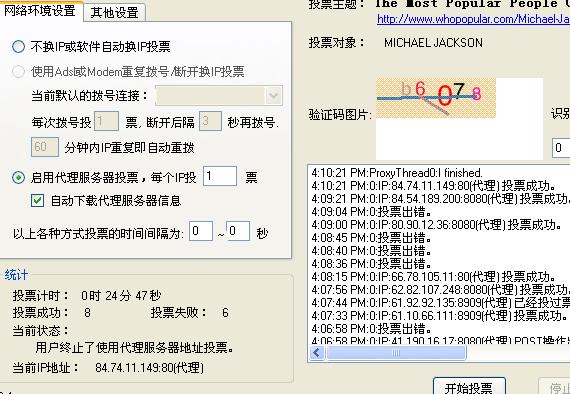The height and width of the screenshot is (394, 570).
Task: Expand the 当前默认的拨号连接 dropdown
Action: [273, 96]
